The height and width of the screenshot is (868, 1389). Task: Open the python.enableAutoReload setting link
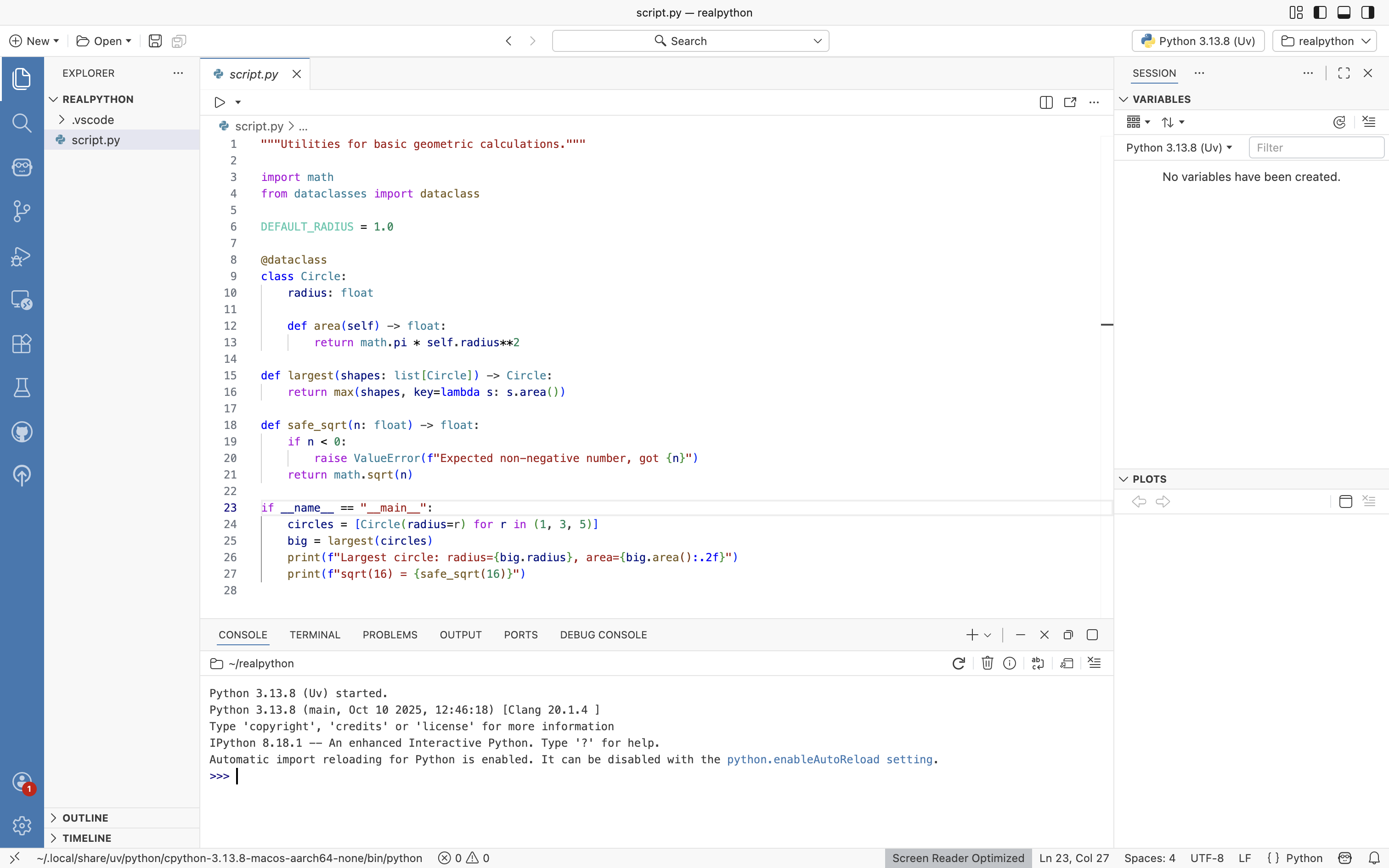click(830, 760)
